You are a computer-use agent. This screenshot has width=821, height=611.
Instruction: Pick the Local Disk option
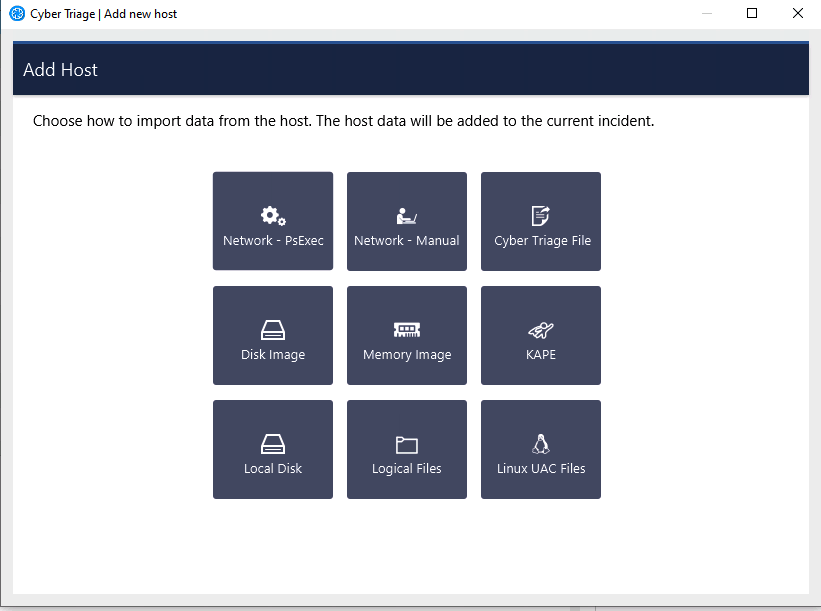tap(273, 449)
